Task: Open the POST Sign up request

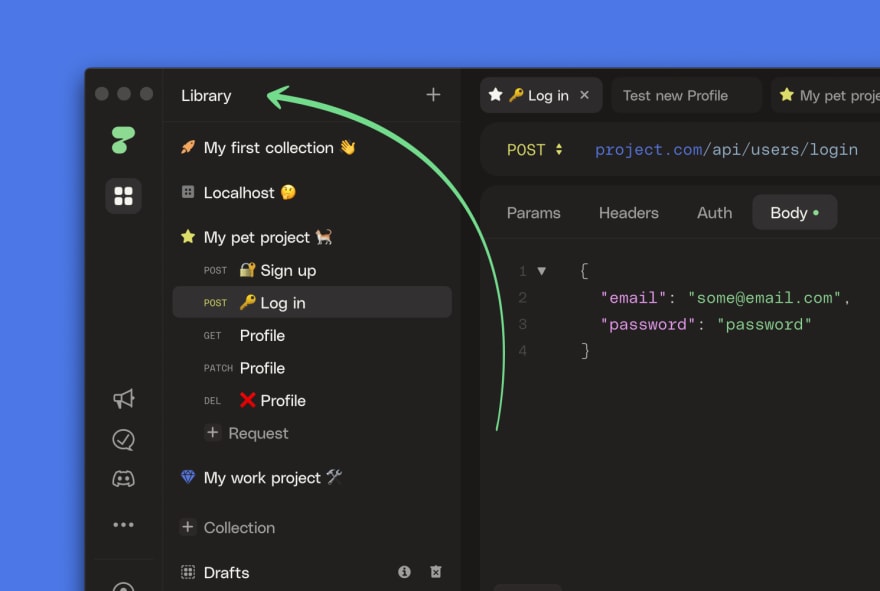Action: 312,271
